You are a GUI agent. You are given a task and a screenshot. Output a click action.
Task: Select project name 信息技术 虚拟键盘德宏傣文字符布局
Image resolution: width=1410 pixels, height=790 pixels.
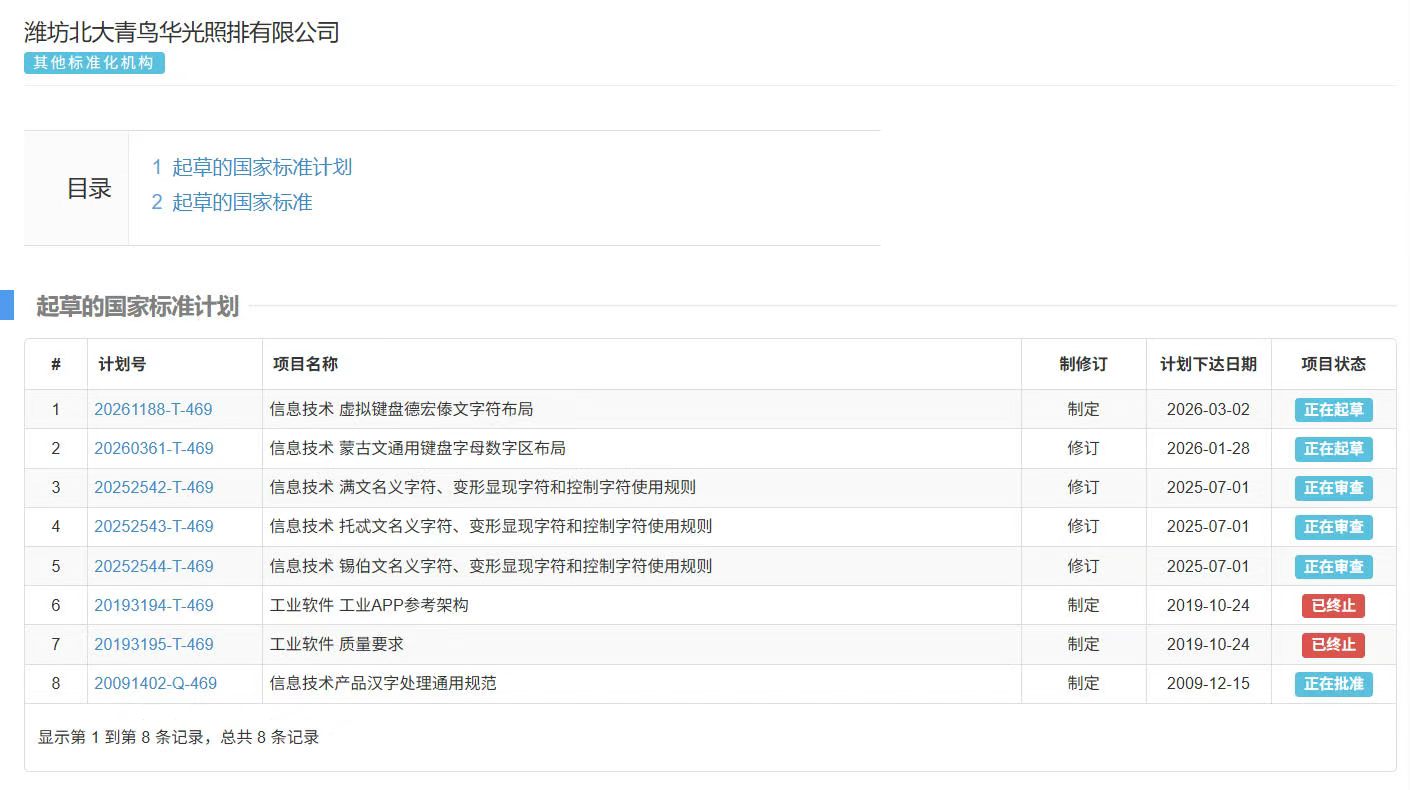point(401,409)
